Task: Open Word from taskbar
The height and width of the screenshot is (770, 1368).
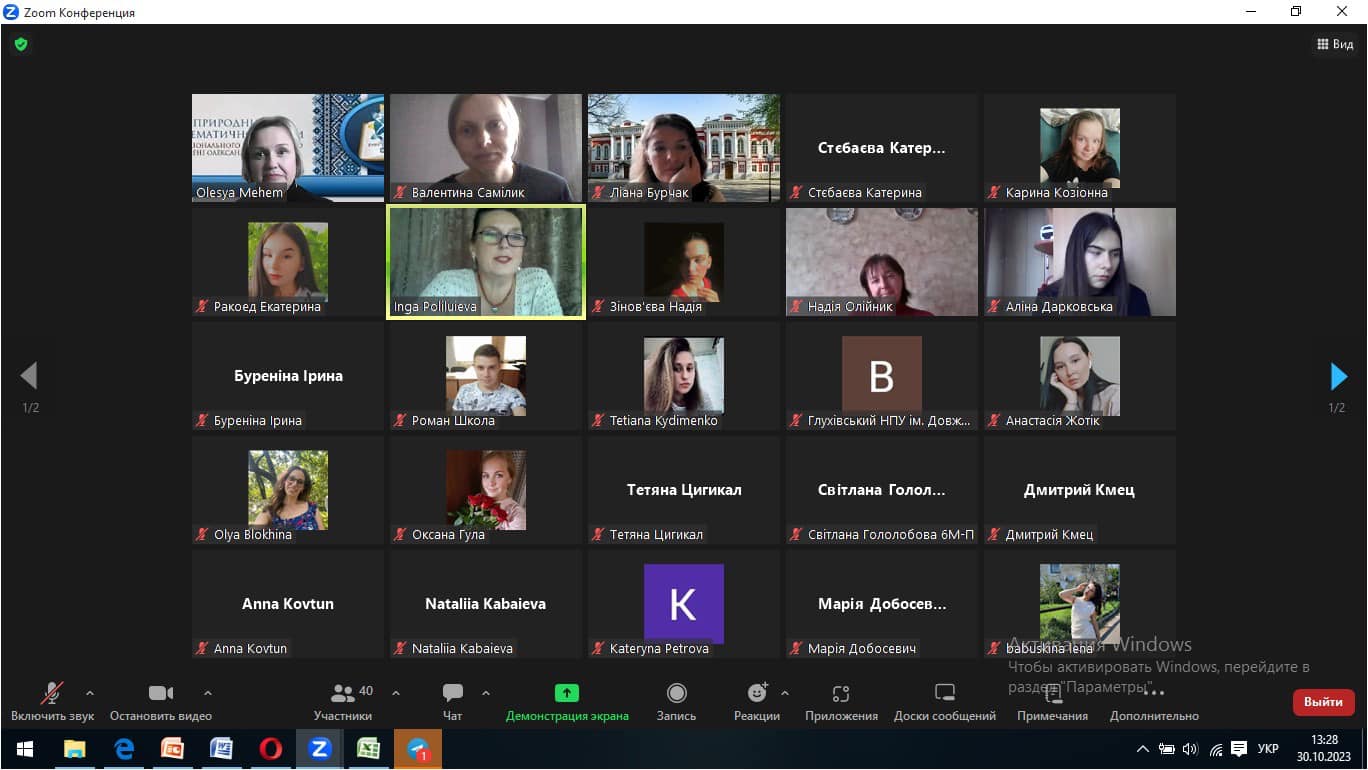Action: (x=221, y=749)
